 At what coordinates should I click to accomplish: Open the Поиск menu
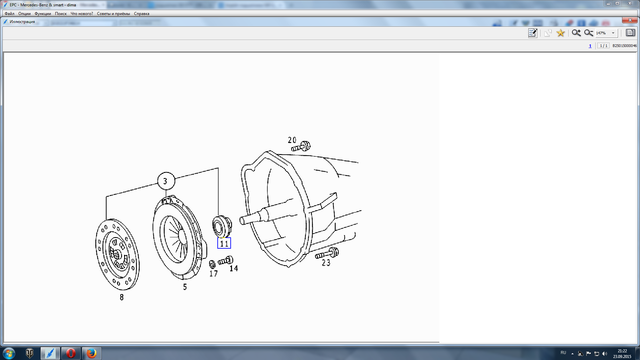(60, 13)
